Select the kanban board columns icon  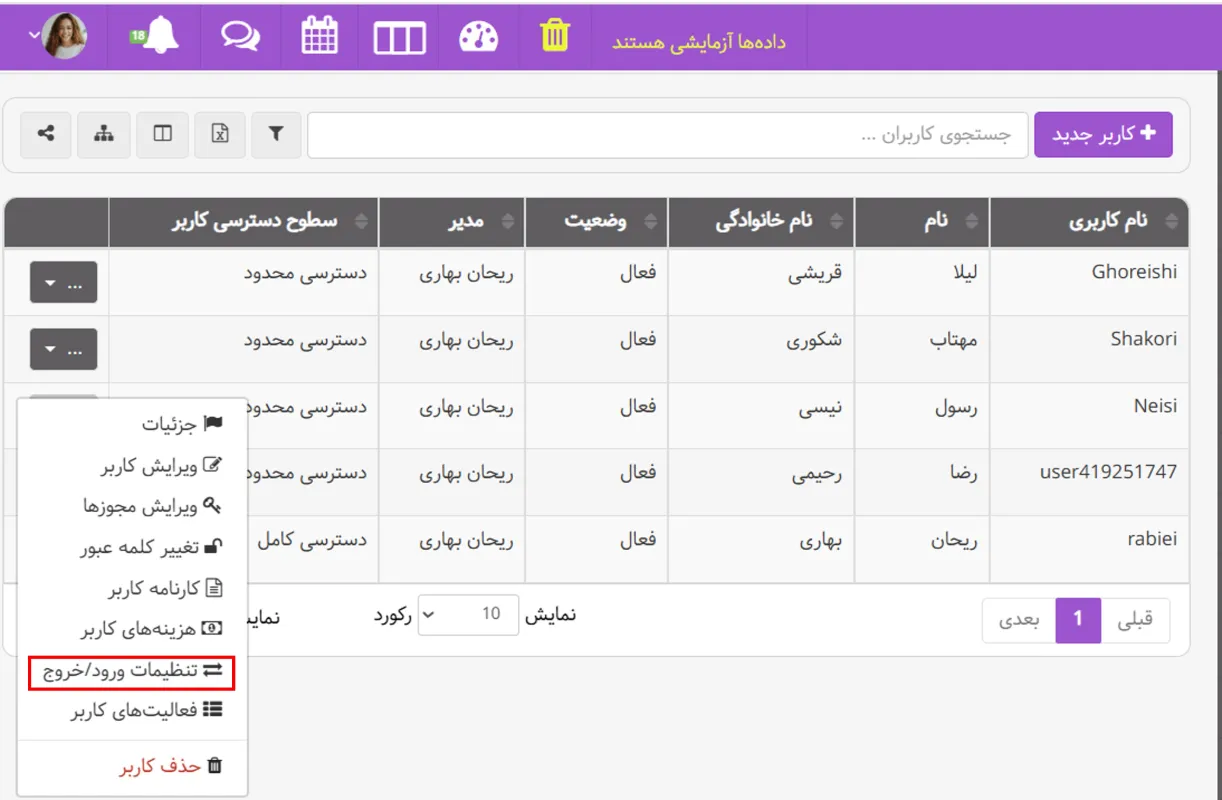pos(398,35)
